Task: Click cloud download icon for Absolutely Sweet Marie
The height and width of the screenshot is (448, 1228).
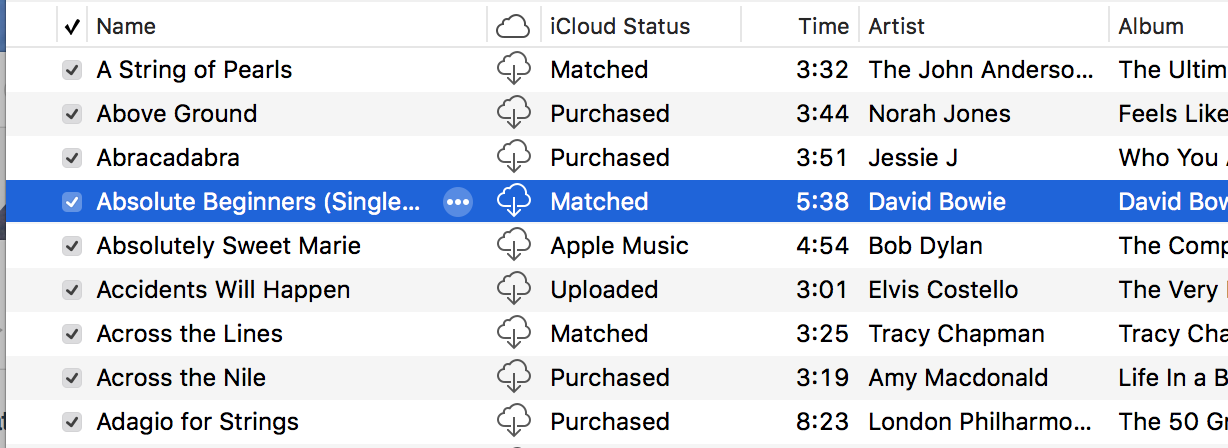Action: 513,246
